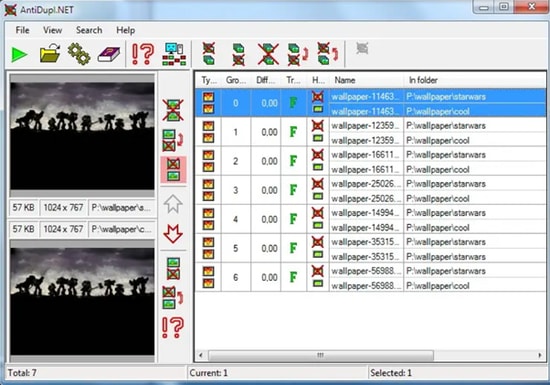Click the red down arrow next result
The height and width of the screenshot is (385, 550).
tap(173, 234)
